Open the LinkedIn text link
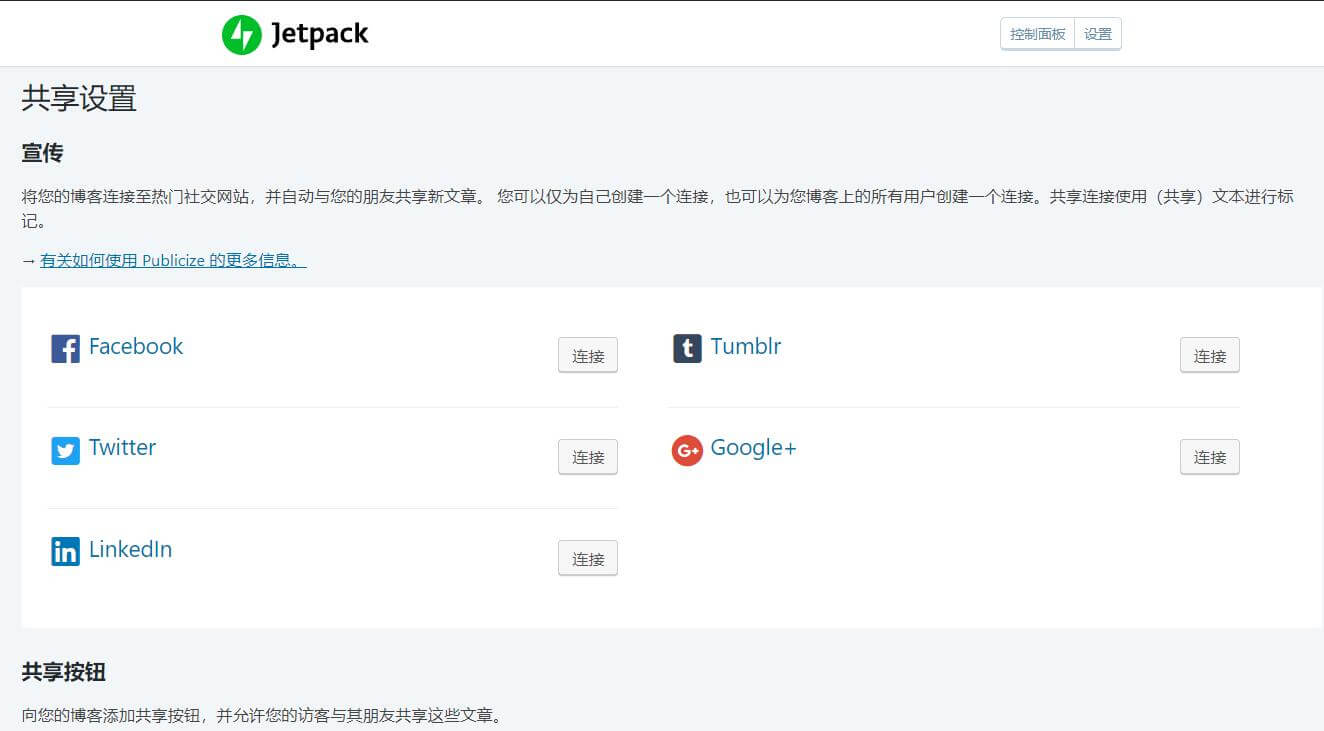 tap(130, 550)
